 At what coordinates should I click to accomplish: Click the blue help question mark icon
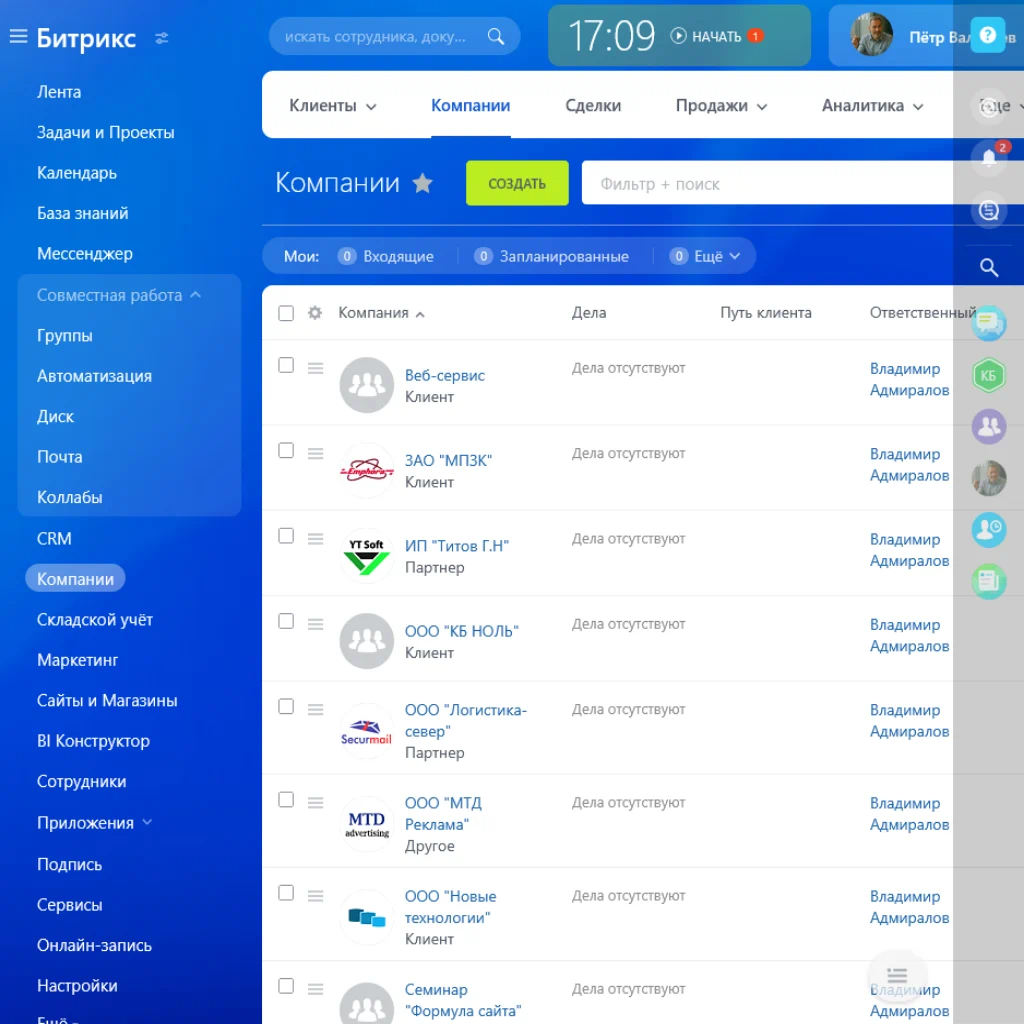[988, 35]
